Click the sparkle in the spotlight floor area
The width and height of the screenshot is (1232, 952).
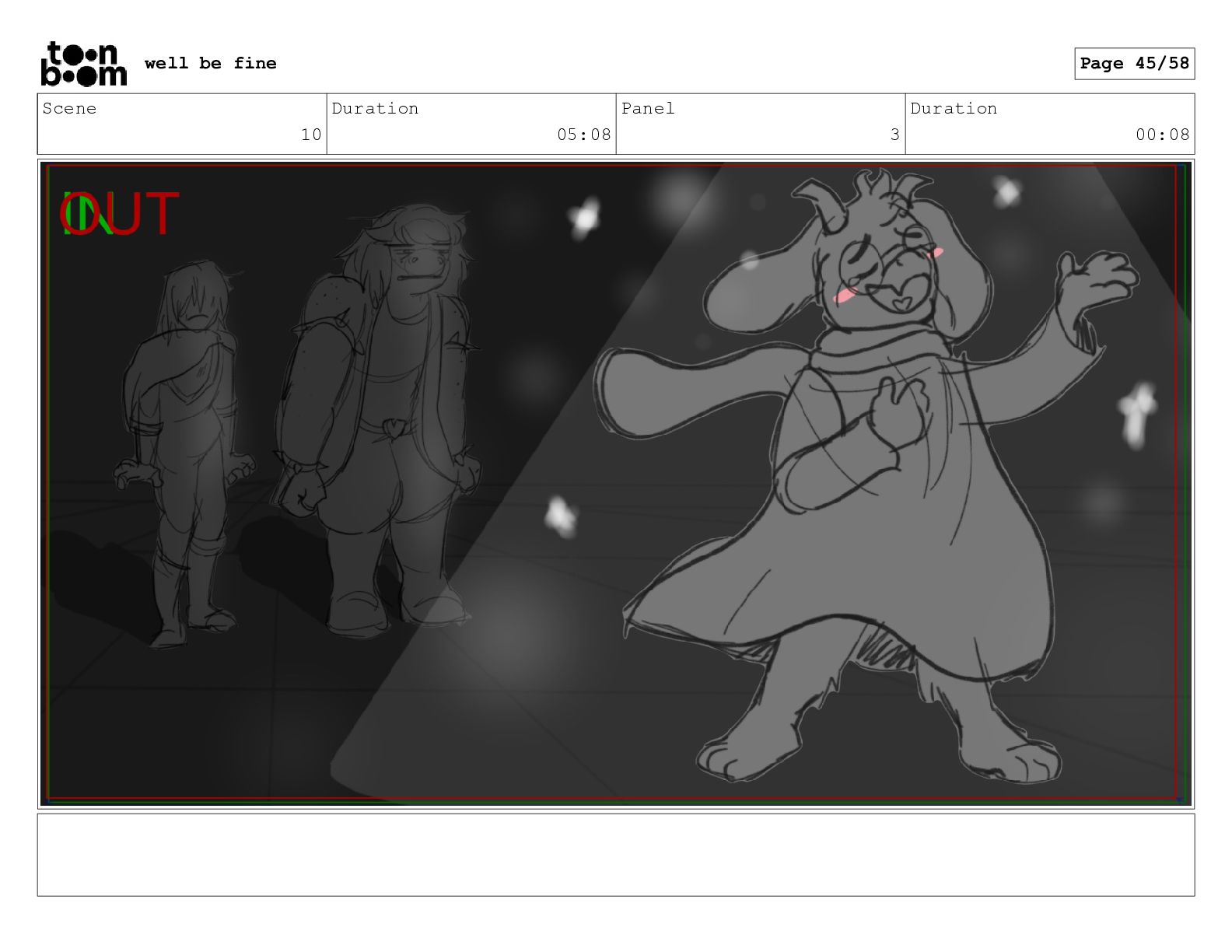tap(560, 516)
